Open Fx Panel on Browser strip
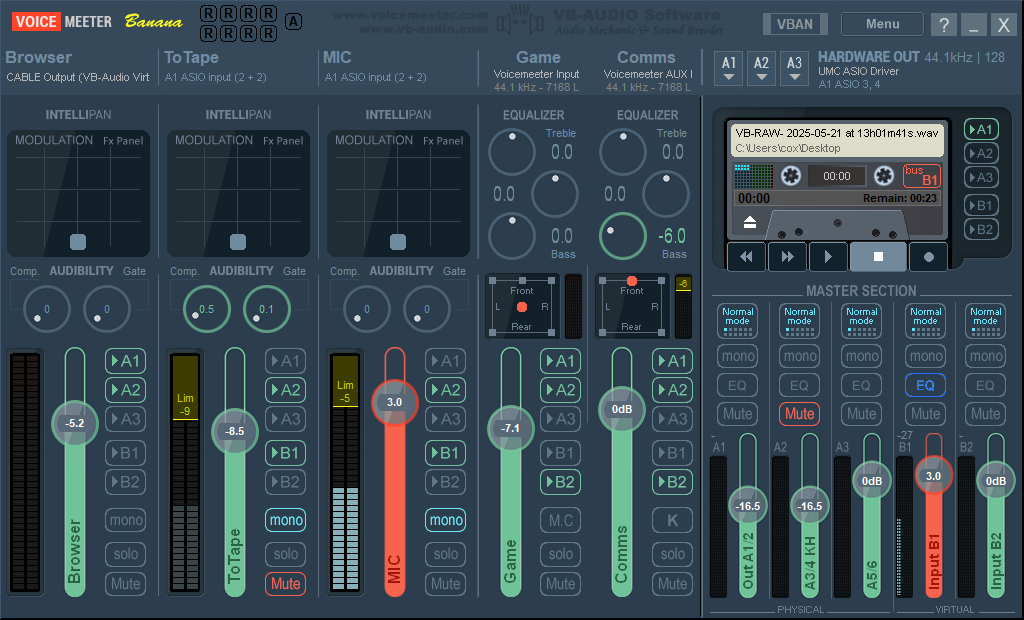 coord(123,140)
